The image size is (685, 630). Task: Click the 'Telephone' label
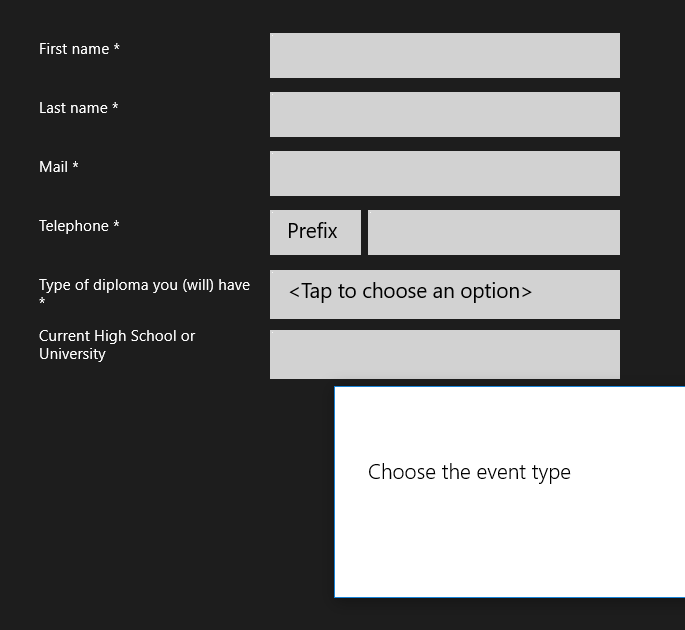click(x=74, y=226)
